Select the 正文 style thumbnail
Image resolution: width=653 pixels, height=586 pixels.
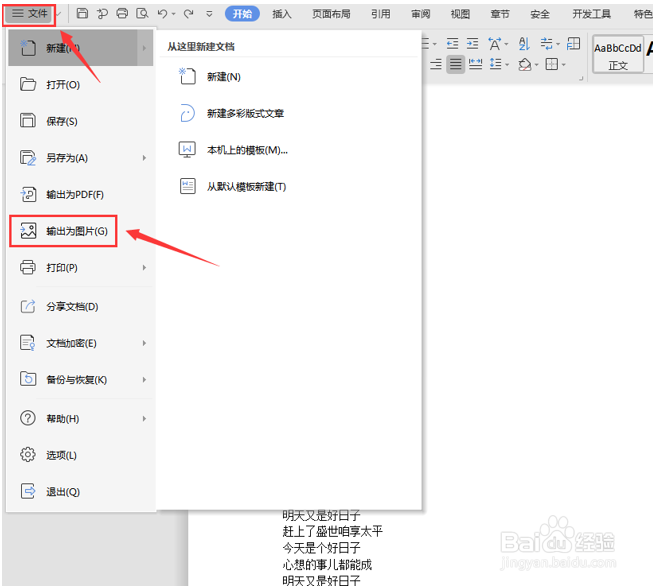[618, 54]
